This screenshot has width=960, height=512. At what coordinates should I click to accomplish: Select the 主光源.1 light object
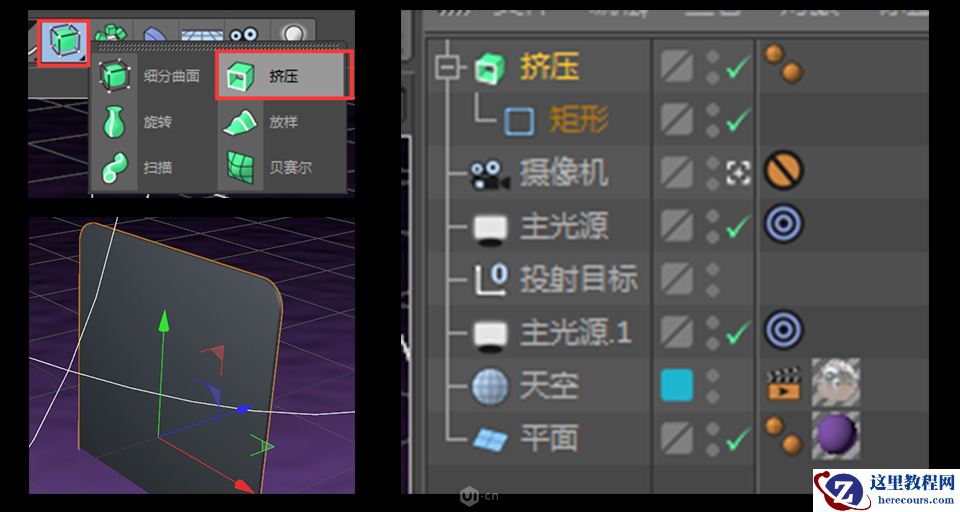[576, 332]
